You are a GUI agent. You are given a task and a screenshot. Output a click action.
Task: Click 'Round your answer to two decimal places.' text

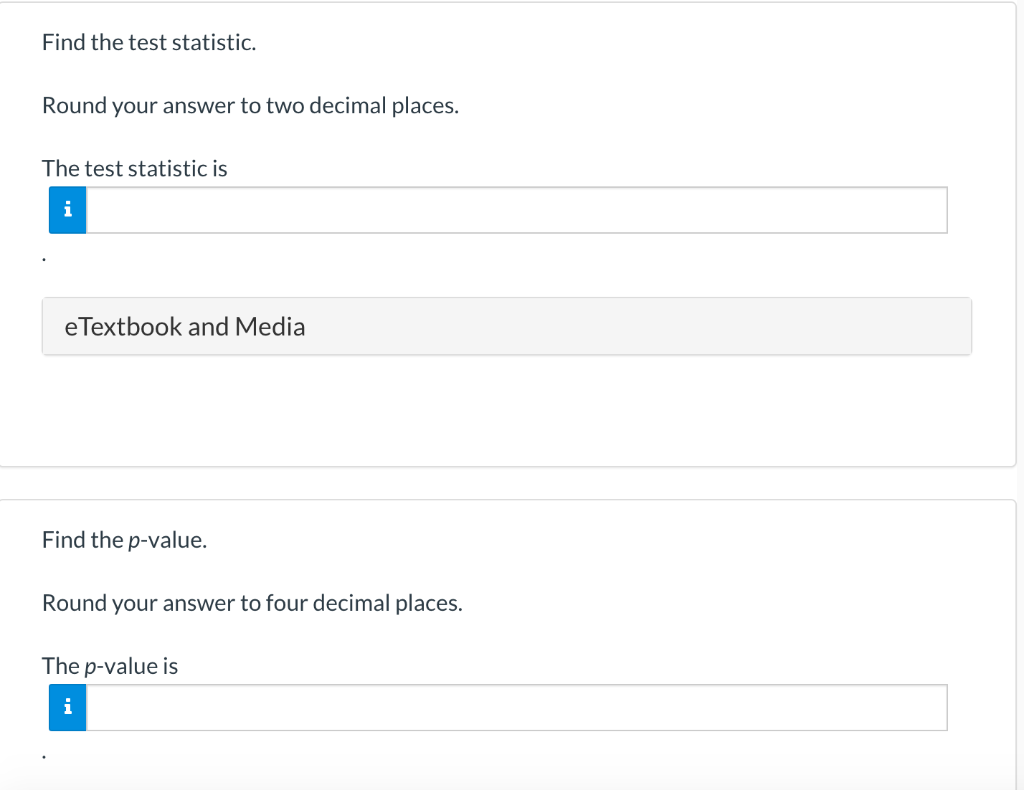pos(250,106)
